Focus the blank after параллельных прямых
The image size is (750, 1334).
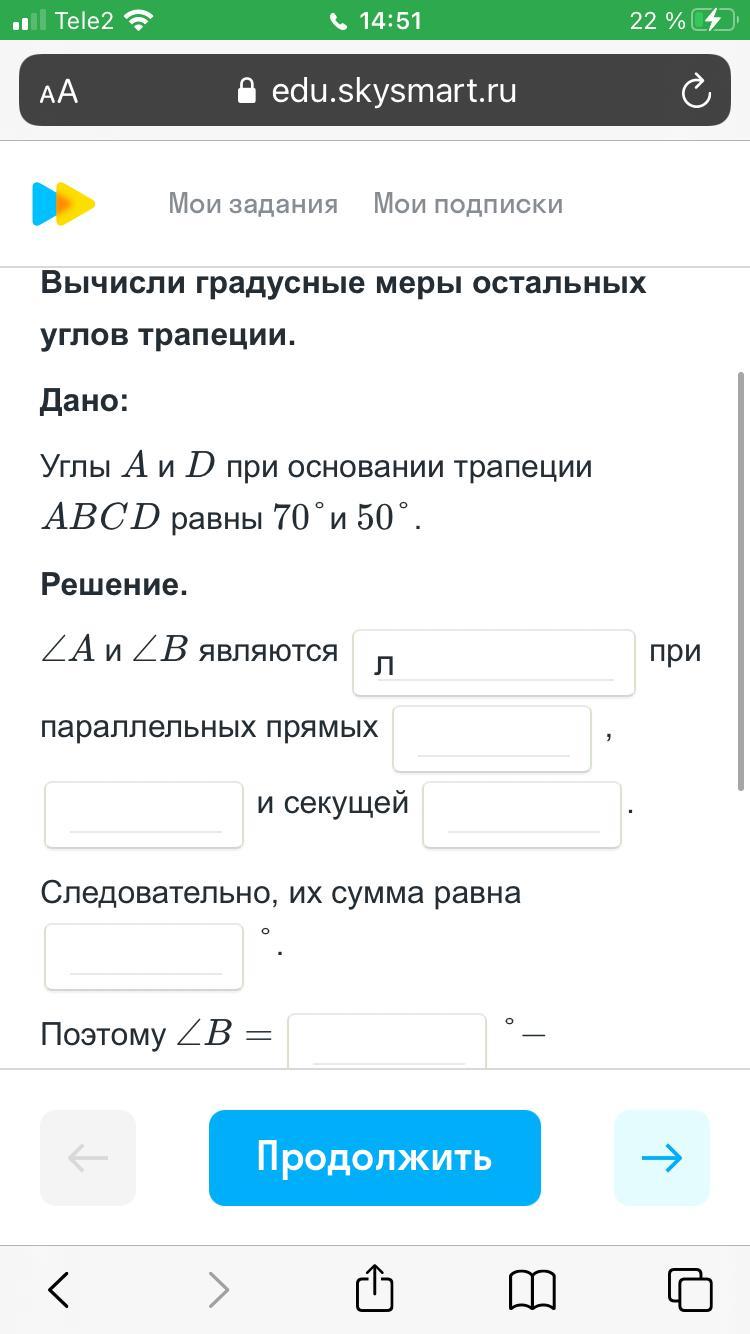click(492, 738)
